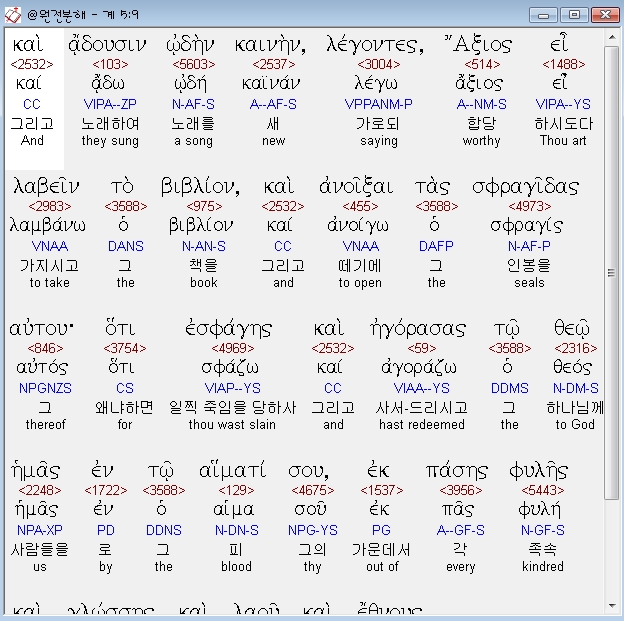
Task: Click Strong's number <3754>
Action: 125,348
